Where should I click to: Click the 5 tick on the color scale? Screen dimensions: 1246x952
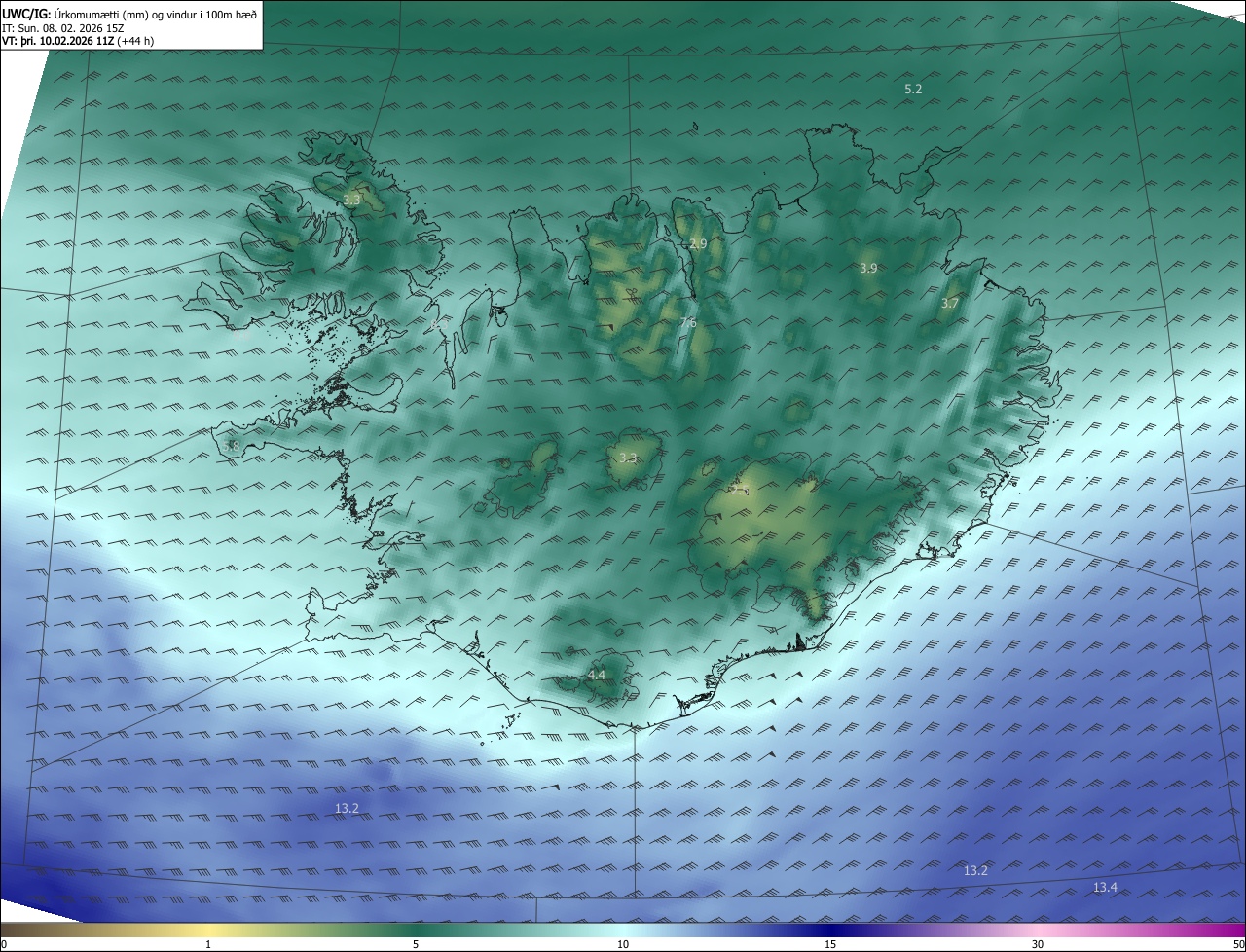[x=416, y=944]
